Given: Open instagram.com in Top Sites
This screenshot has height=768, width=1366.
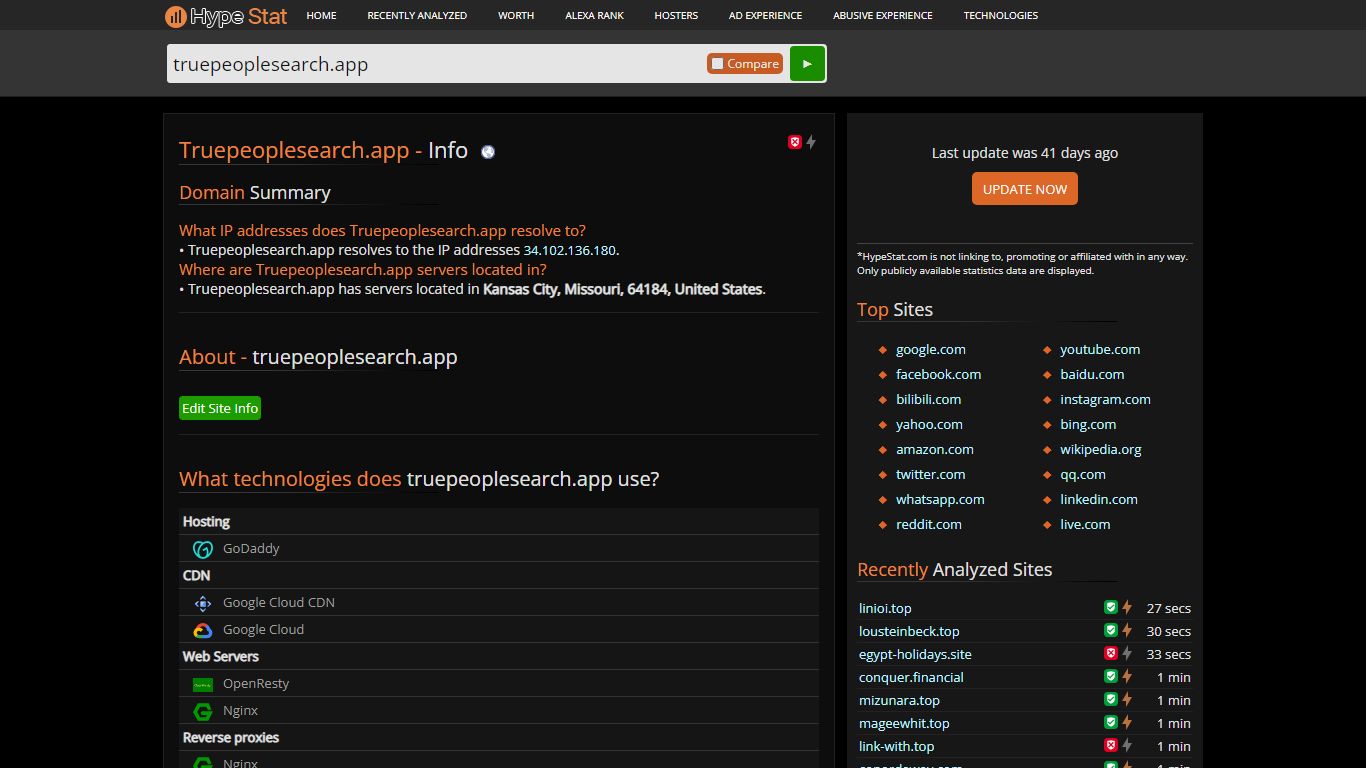Looking at the screenshot, I should (1105, 400).
